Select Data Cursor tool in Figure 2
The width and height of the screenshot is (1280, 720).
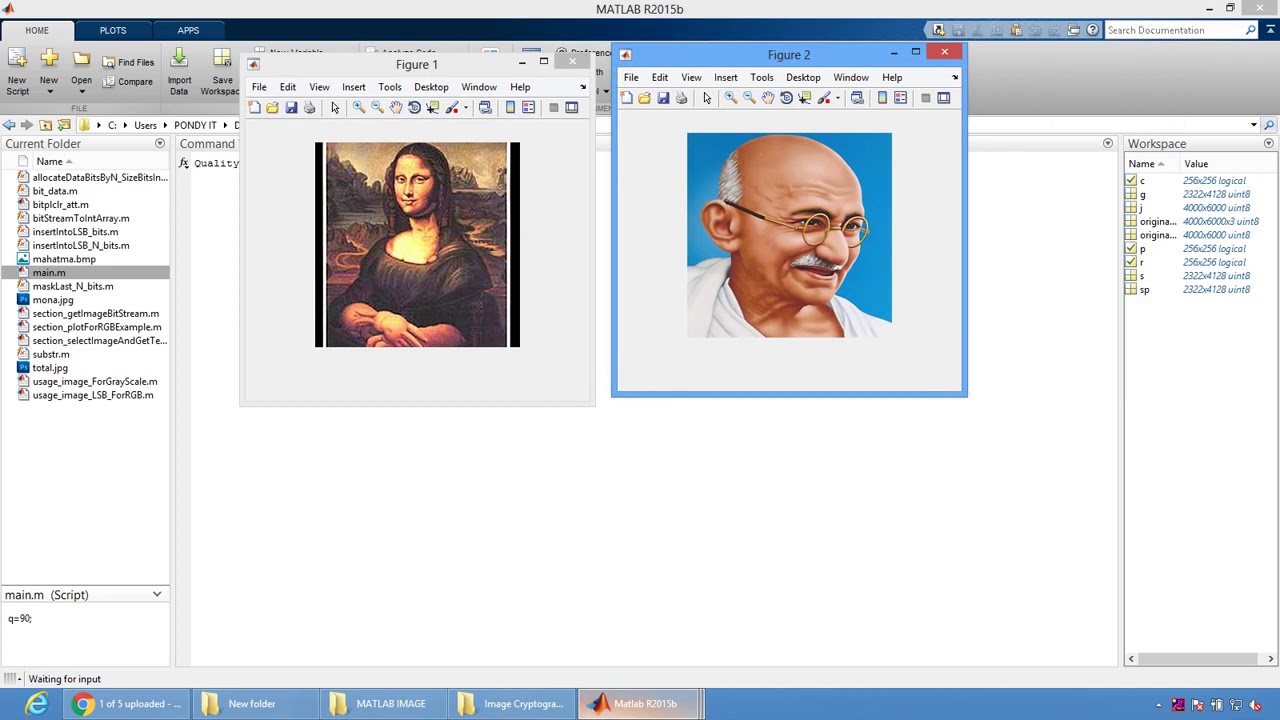click(x=805, y=98)
